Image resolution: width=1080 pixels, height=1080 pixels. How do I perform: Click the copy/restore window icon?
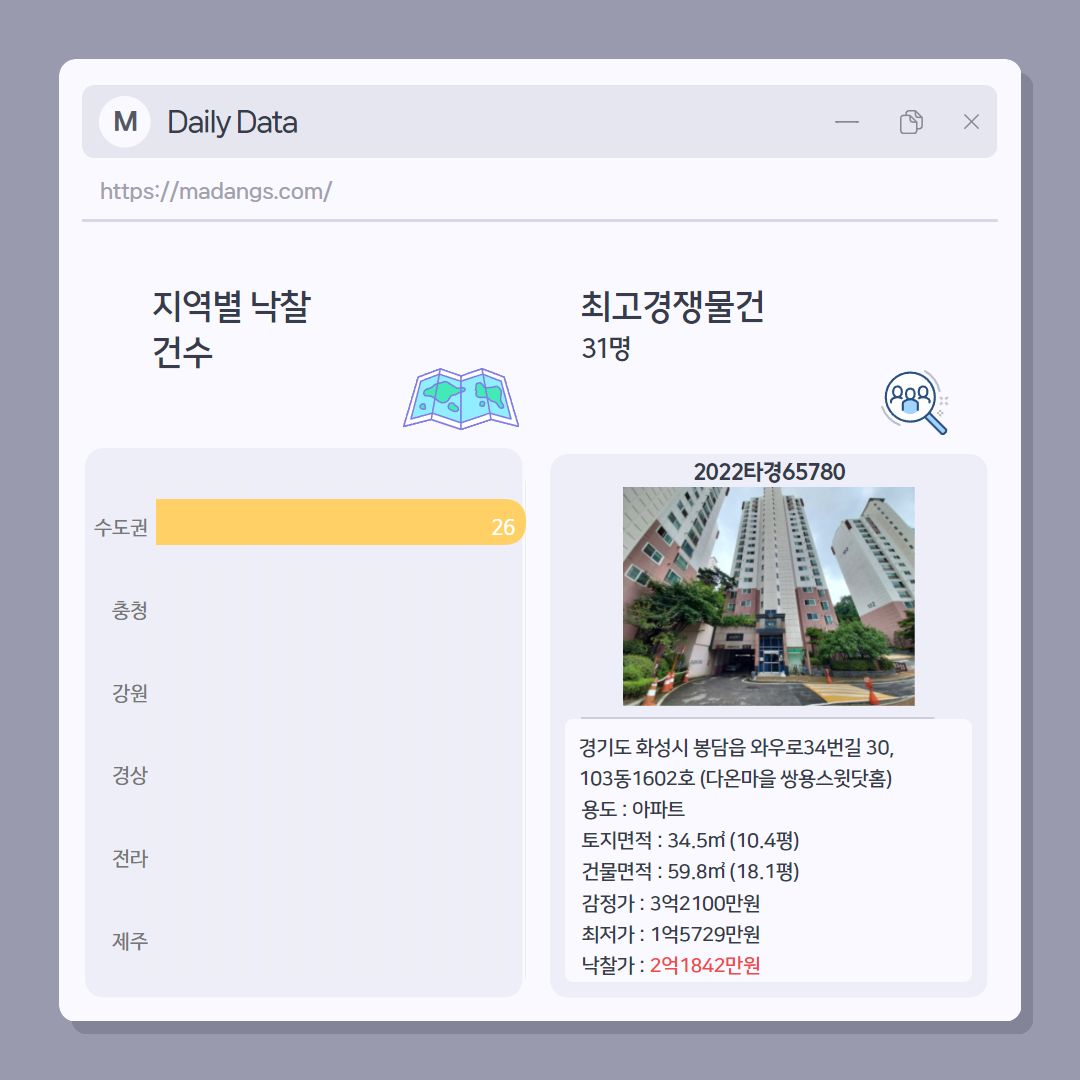[911, 122]
